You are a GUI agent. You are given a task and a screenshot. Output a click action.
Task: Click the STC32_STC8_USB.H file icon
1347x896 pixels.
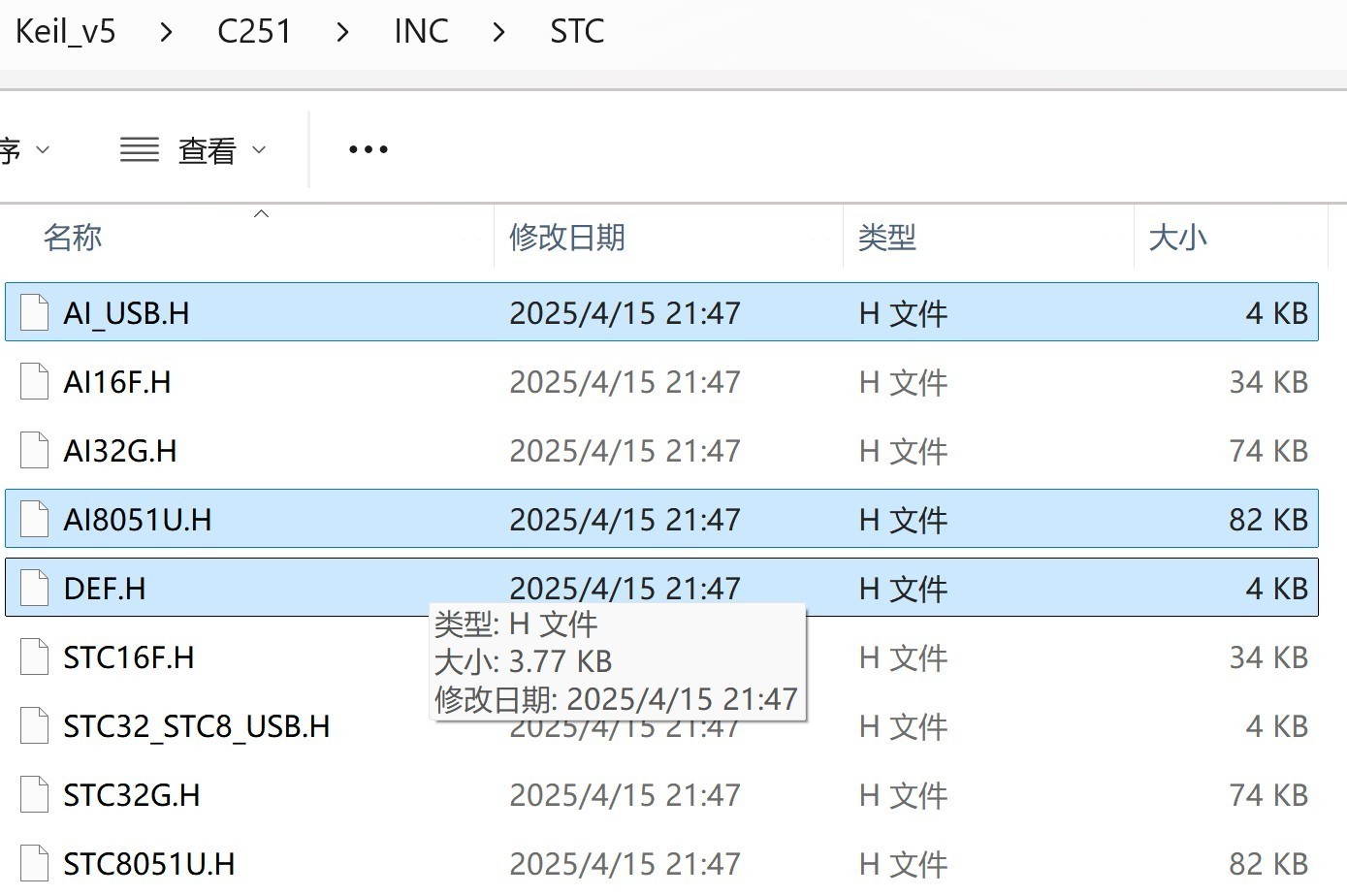(35, 726)
